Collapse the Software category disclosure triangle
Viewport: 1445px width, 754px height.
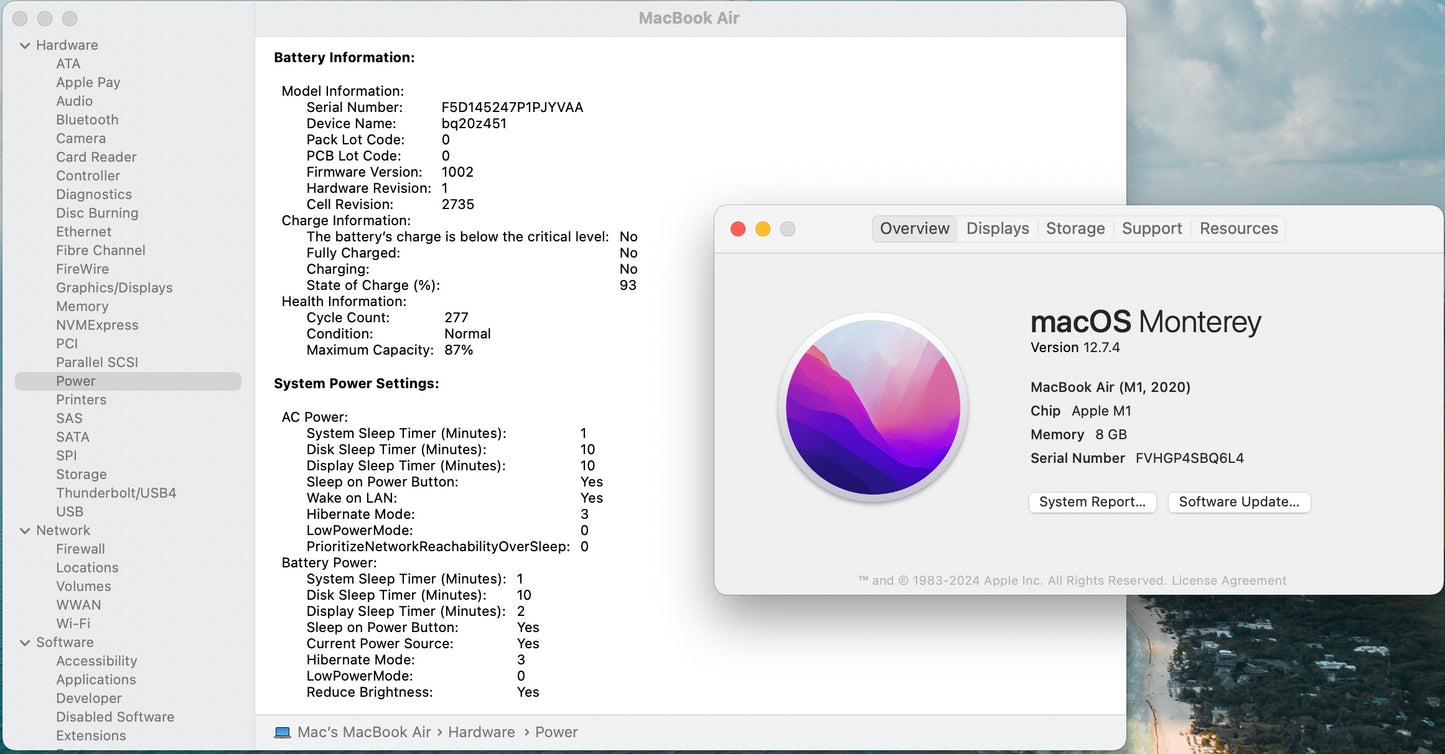[x=24, y=642]
